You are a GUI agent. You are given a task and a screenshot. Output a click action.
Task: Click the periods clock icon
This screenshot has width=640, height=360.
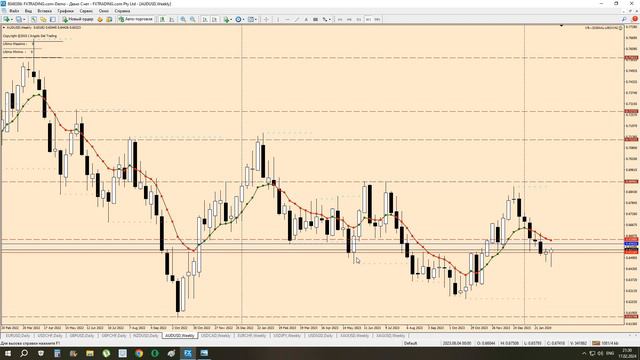(x=238, y=19)
